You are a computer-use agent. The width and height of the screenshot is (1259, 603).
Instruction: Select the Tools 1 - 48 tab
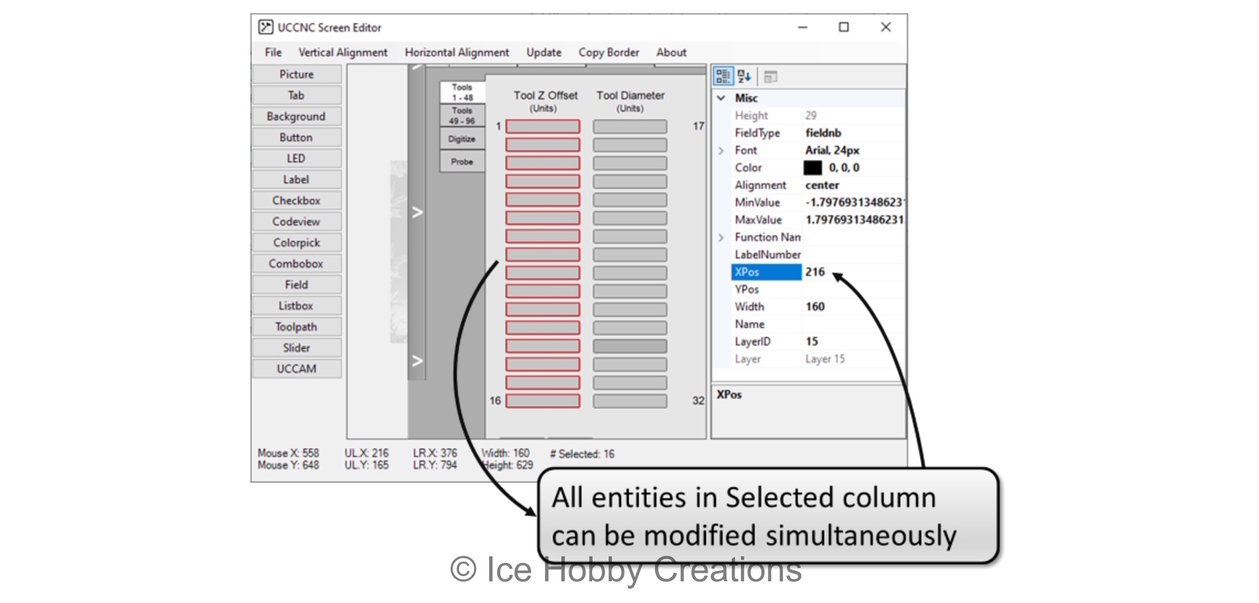[x=462, y=92]
